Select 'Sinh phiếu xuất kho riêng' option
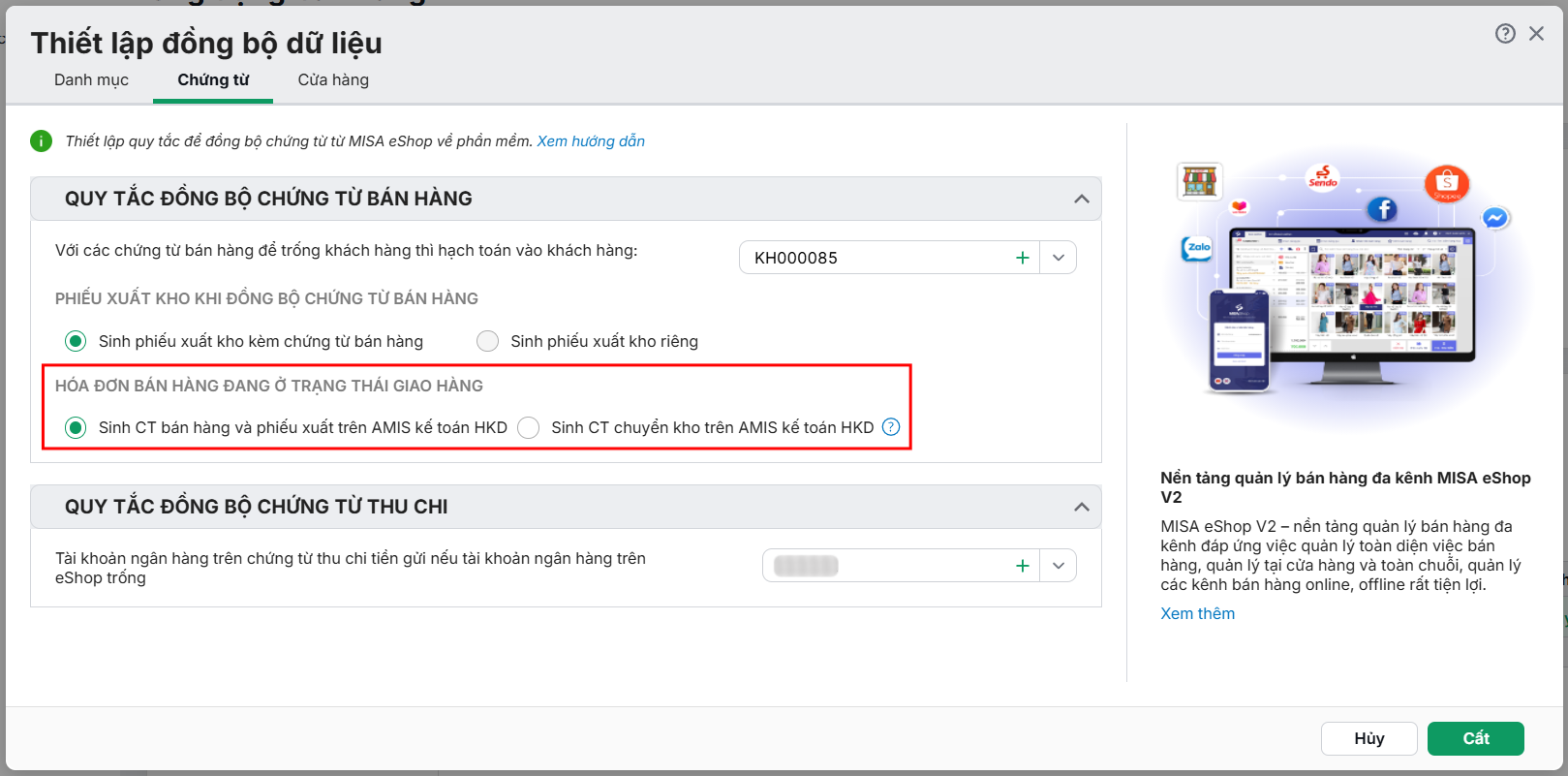1568x776 pixels. click(x=488, y=341)
